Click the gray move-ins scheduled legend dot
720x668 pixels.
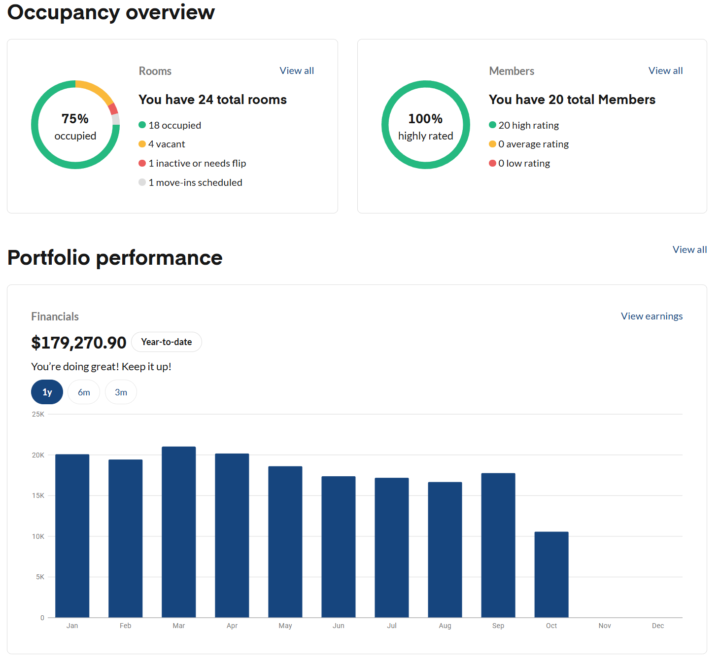tap(143, 182)
